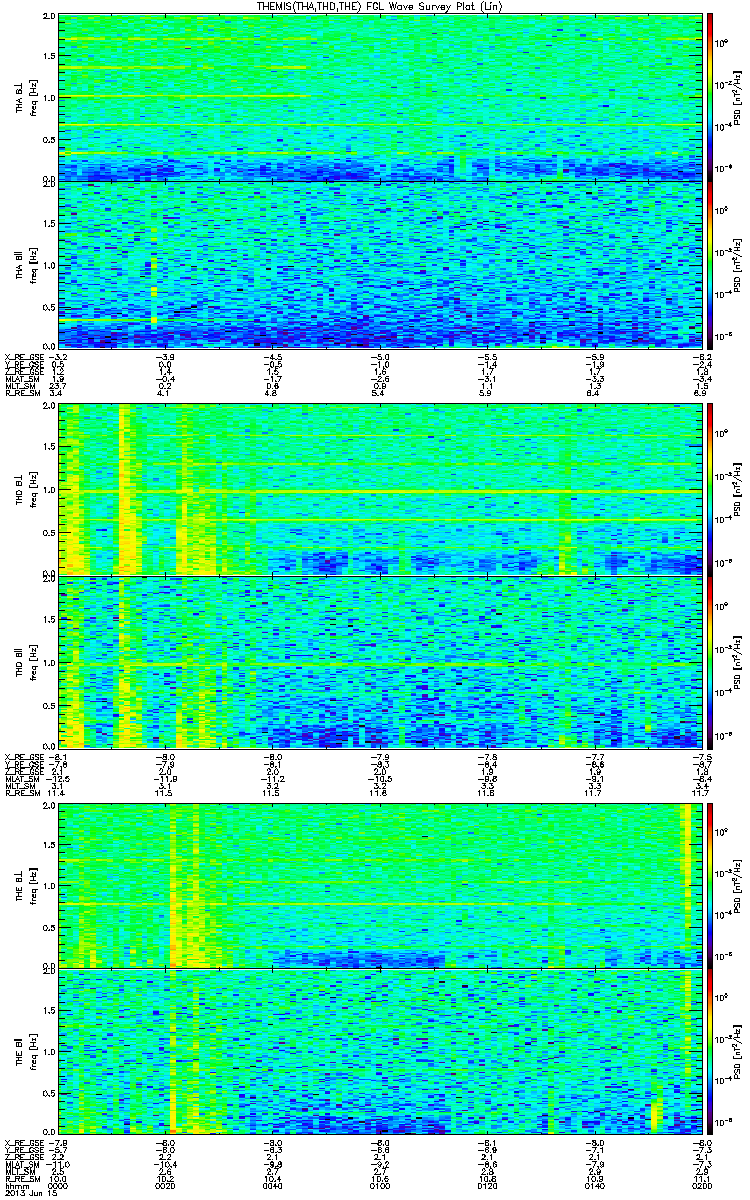Screen dimensions: 750x1200
Task: Select the THD BL spectrogram panel
Action: point(380,489)
